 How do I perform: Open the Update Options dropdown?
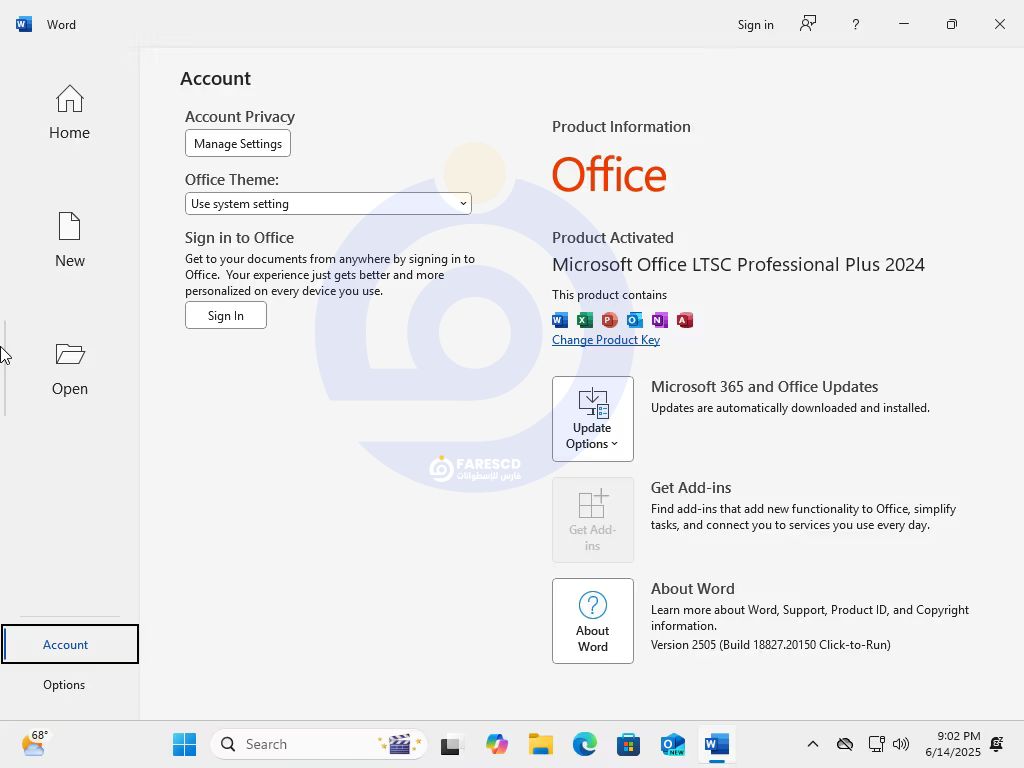click(593, 419)
